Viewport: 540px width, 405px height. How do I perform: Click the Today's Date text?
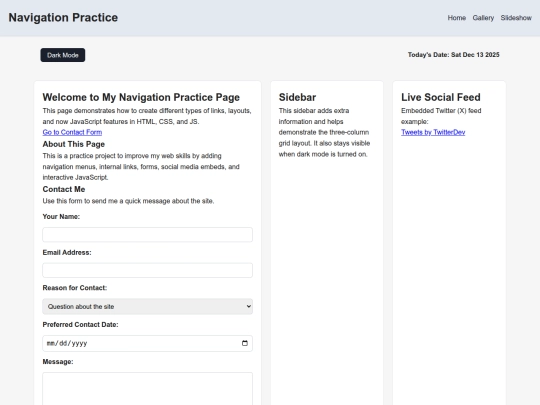(x=454, y=55)
